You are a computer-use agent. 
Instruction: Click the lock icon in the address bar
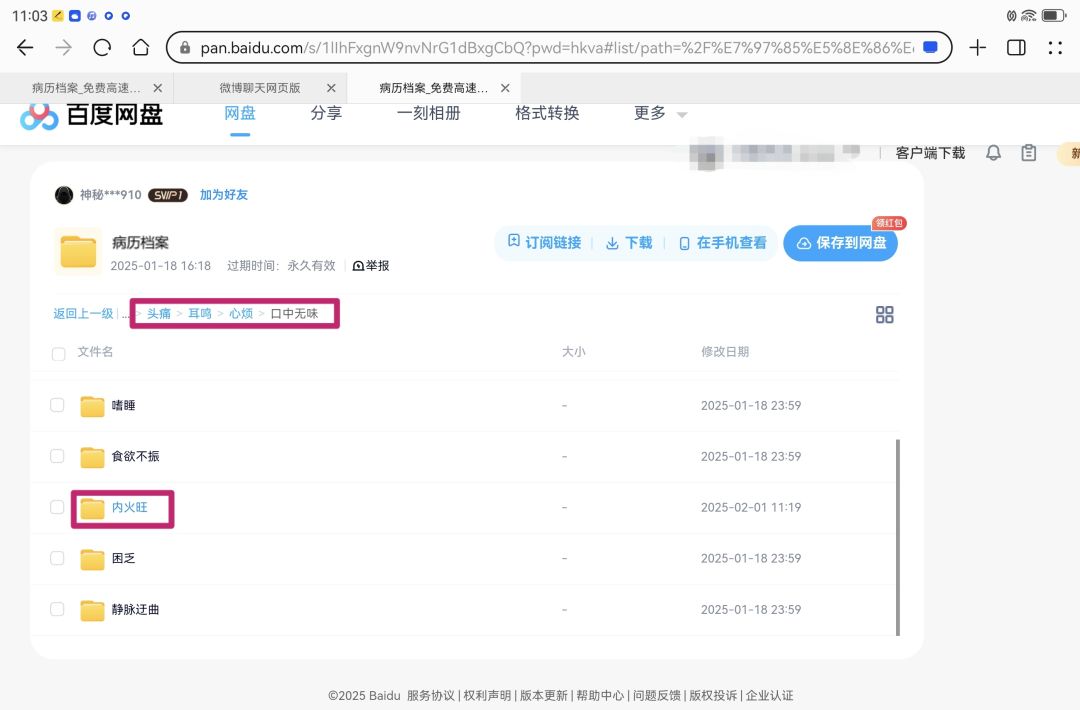[x=185, y=48]
